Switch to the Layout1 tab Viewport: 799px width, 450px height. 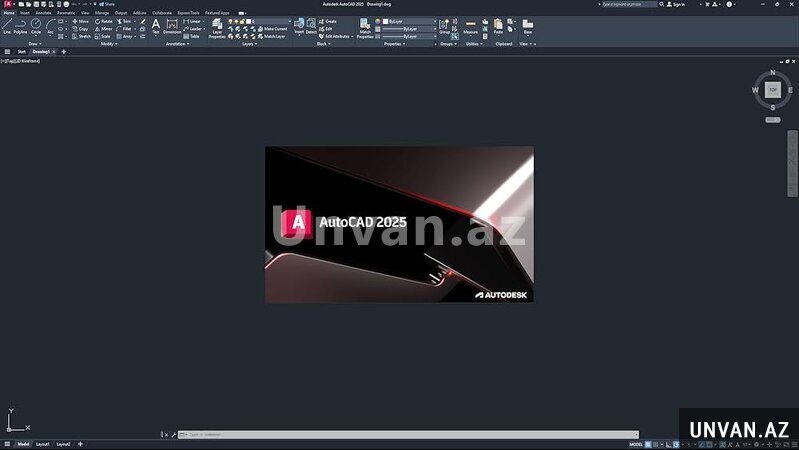click(43, 444)
